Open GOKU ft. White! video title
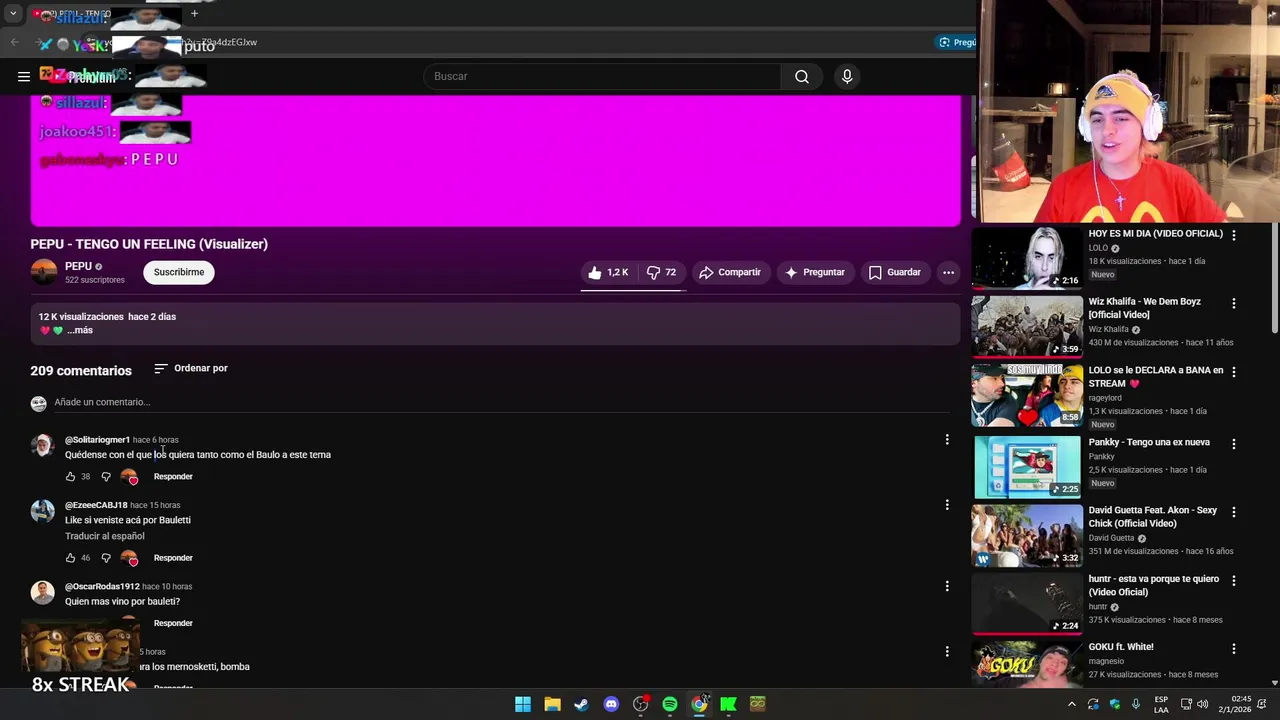This screenshot has width=1280, height=720. coord(1120,647)
